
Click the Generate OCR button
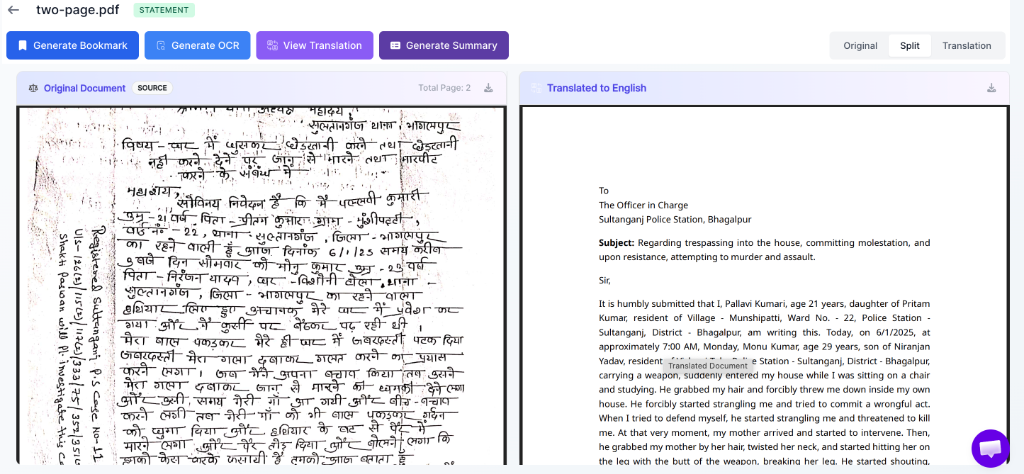197,46
